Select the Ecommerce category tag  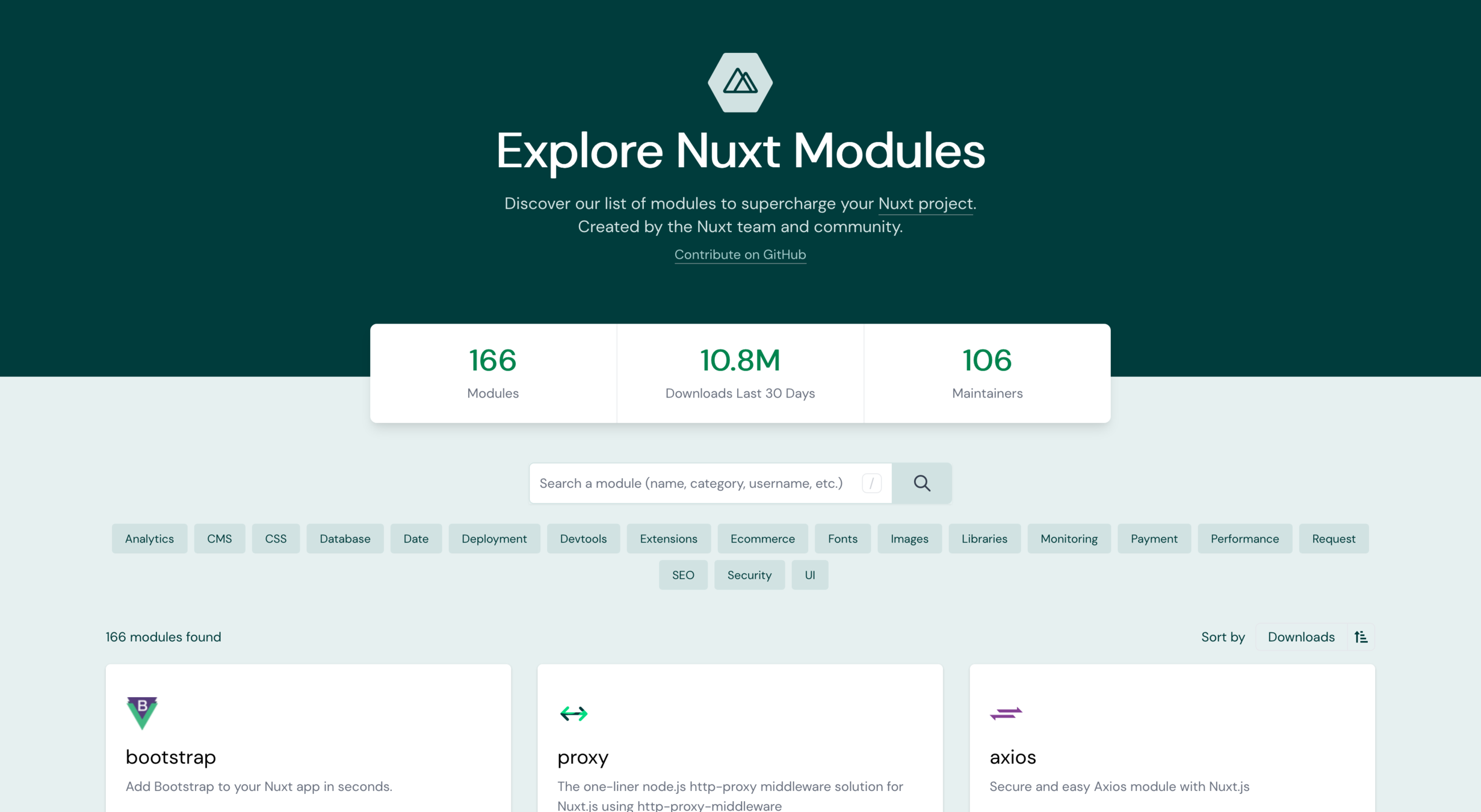tap(762, 539)
